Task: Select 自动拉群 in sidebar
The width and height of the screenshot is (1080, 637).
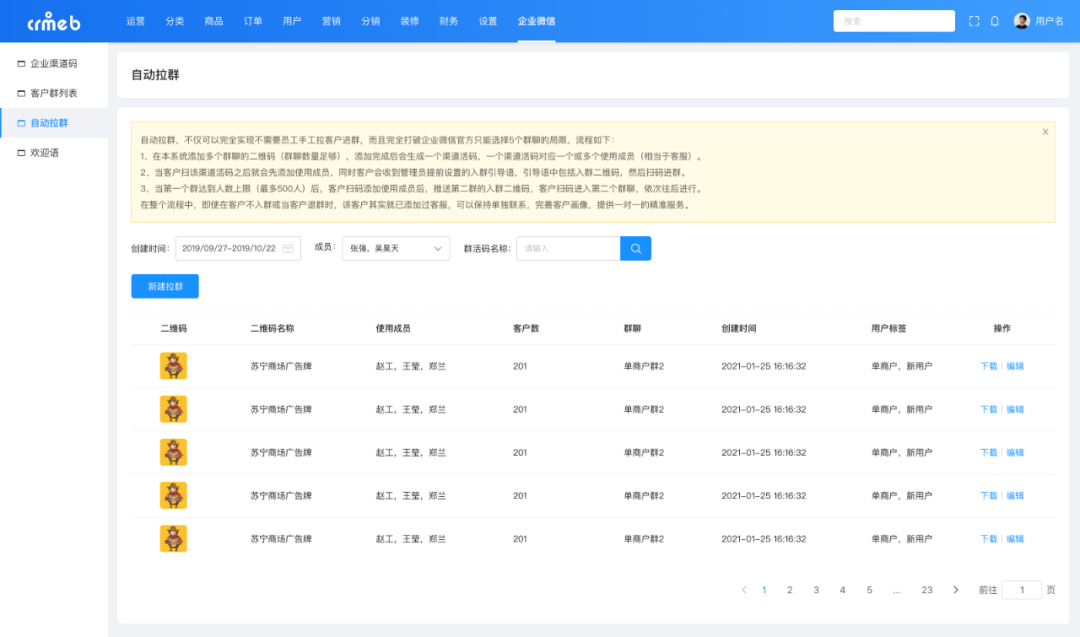Action: 54,123
